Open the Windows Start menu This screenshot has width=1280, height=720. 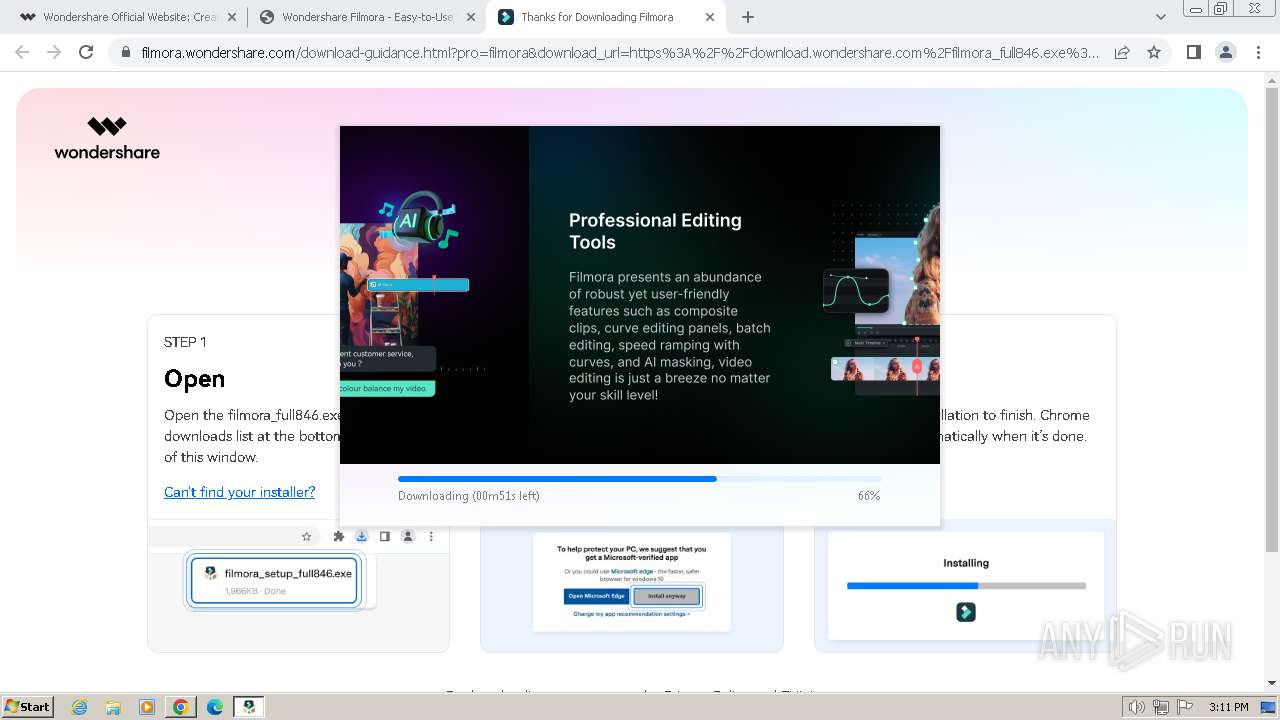click(x=27, y=707)
